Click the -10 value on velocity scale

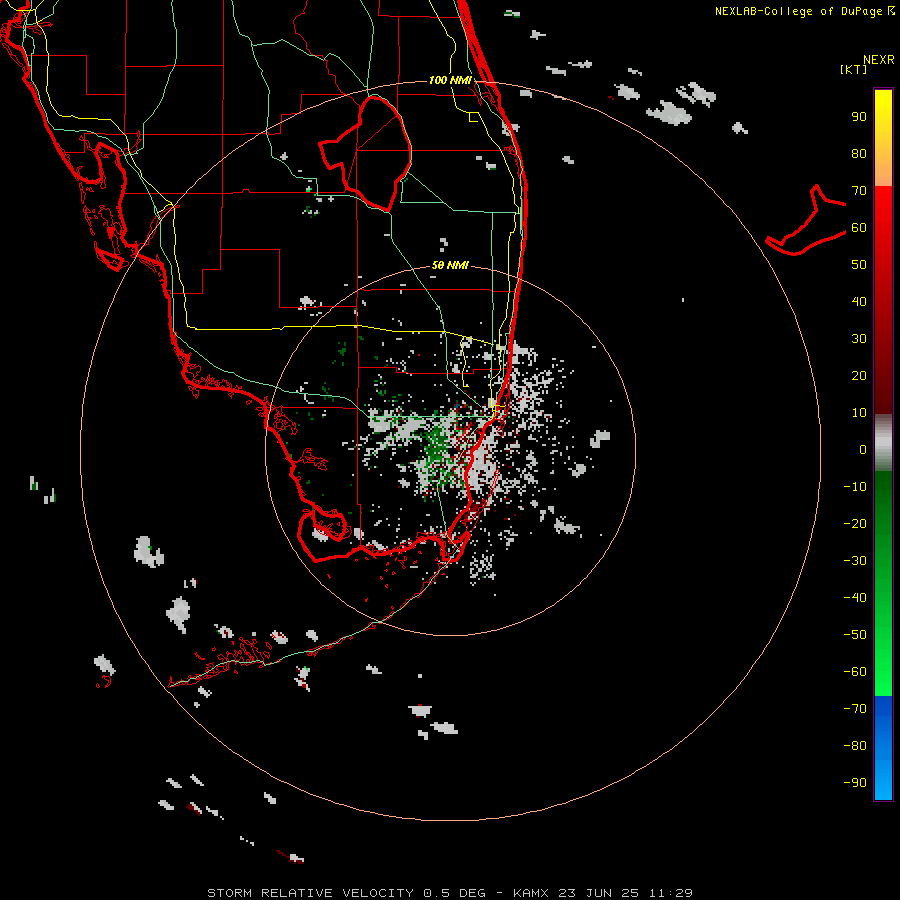click(855, 487)
